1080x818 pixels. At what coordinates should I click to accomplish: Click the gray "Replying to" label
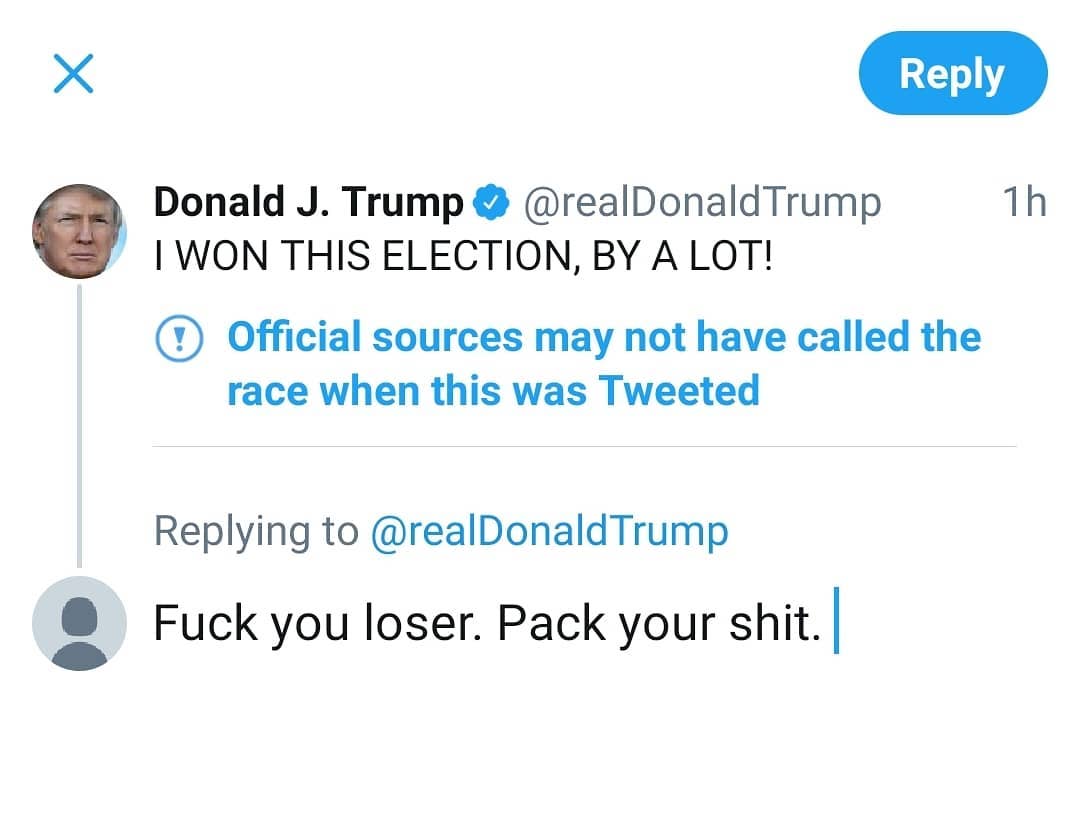(x=255, y=531)
